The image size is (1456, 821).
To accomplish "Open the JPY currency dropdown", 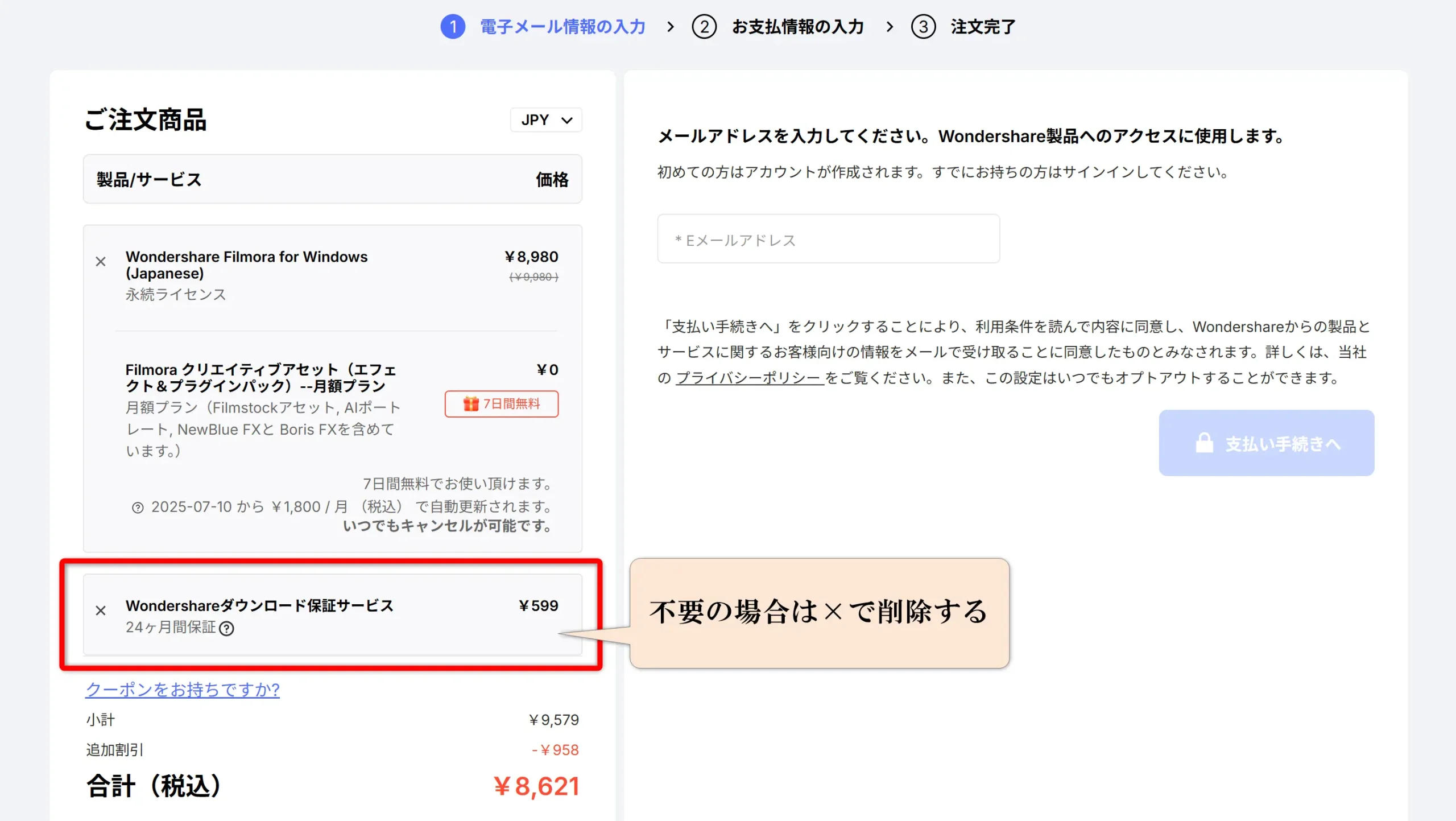I will click(x=546, y=120).
